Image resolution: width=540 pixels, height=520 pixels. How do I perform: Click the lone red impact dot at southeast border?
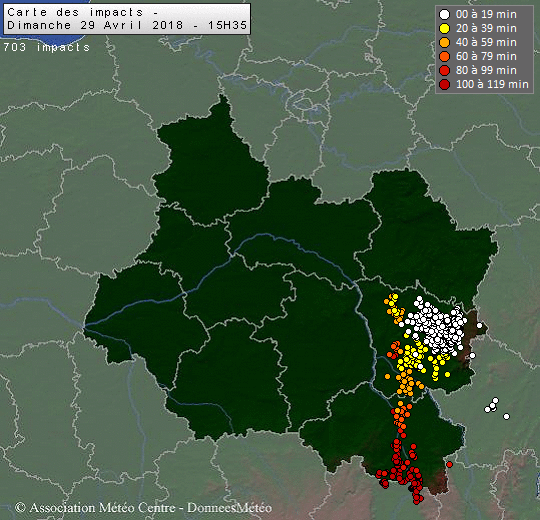tap(449, 465)
